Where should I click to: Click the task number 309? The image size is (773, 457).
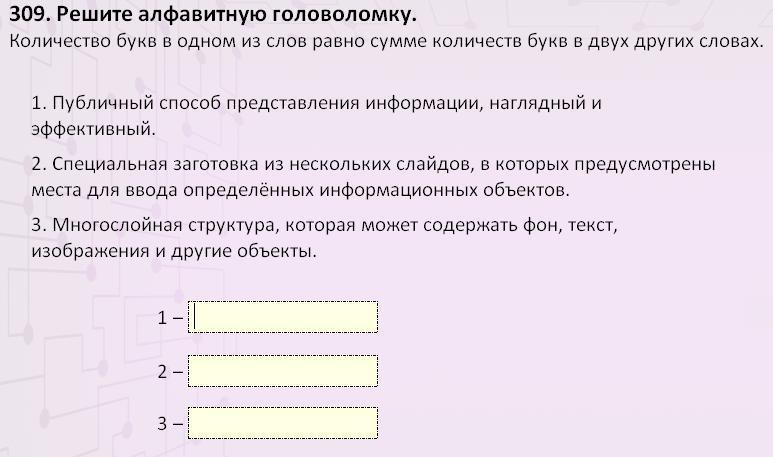point(29,15)
